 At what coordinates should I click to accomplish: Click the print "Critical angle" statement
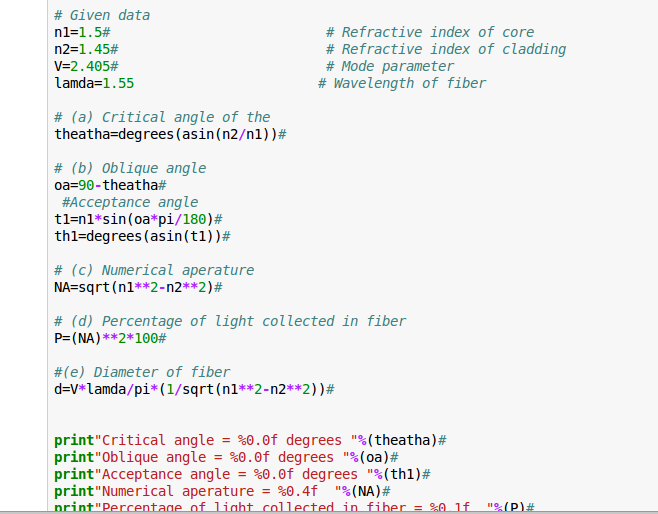point(250,440)
